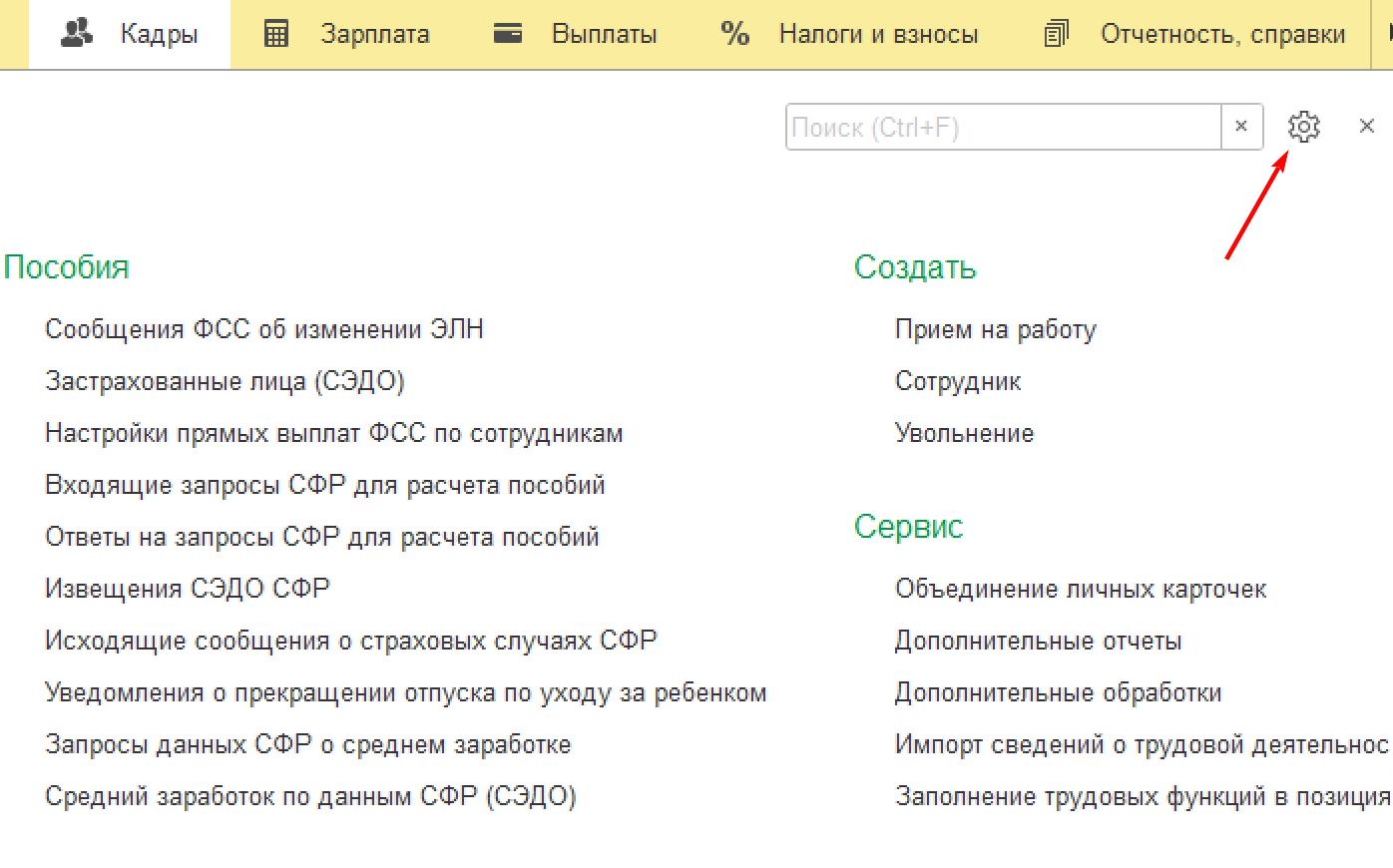Open Застрахованные лица (СЭДО)

pos(225,381)
